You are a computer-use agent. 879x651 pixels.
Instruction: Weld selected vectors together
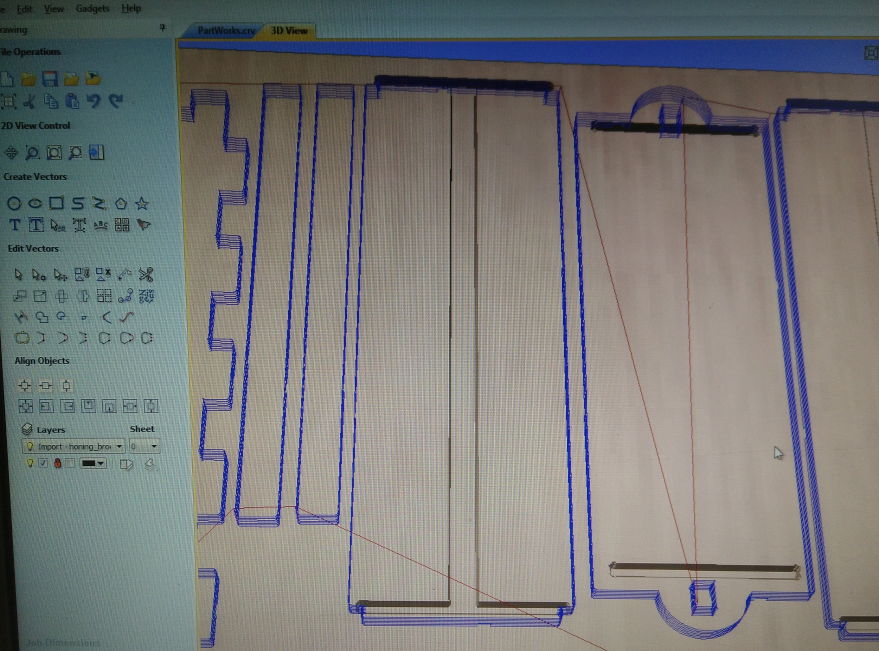point(41,317)
